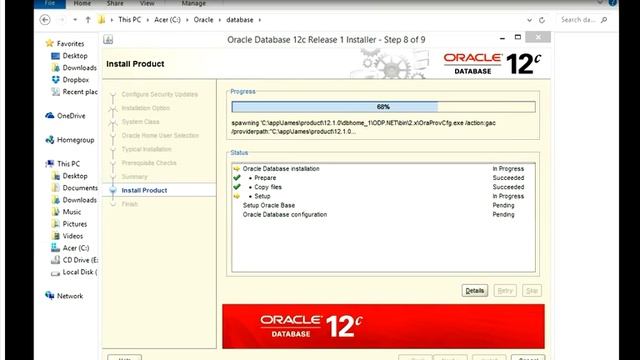Click the refresh icon in address bar
Image resolution: width=640 pixels, height=360 pixels.
542,20
